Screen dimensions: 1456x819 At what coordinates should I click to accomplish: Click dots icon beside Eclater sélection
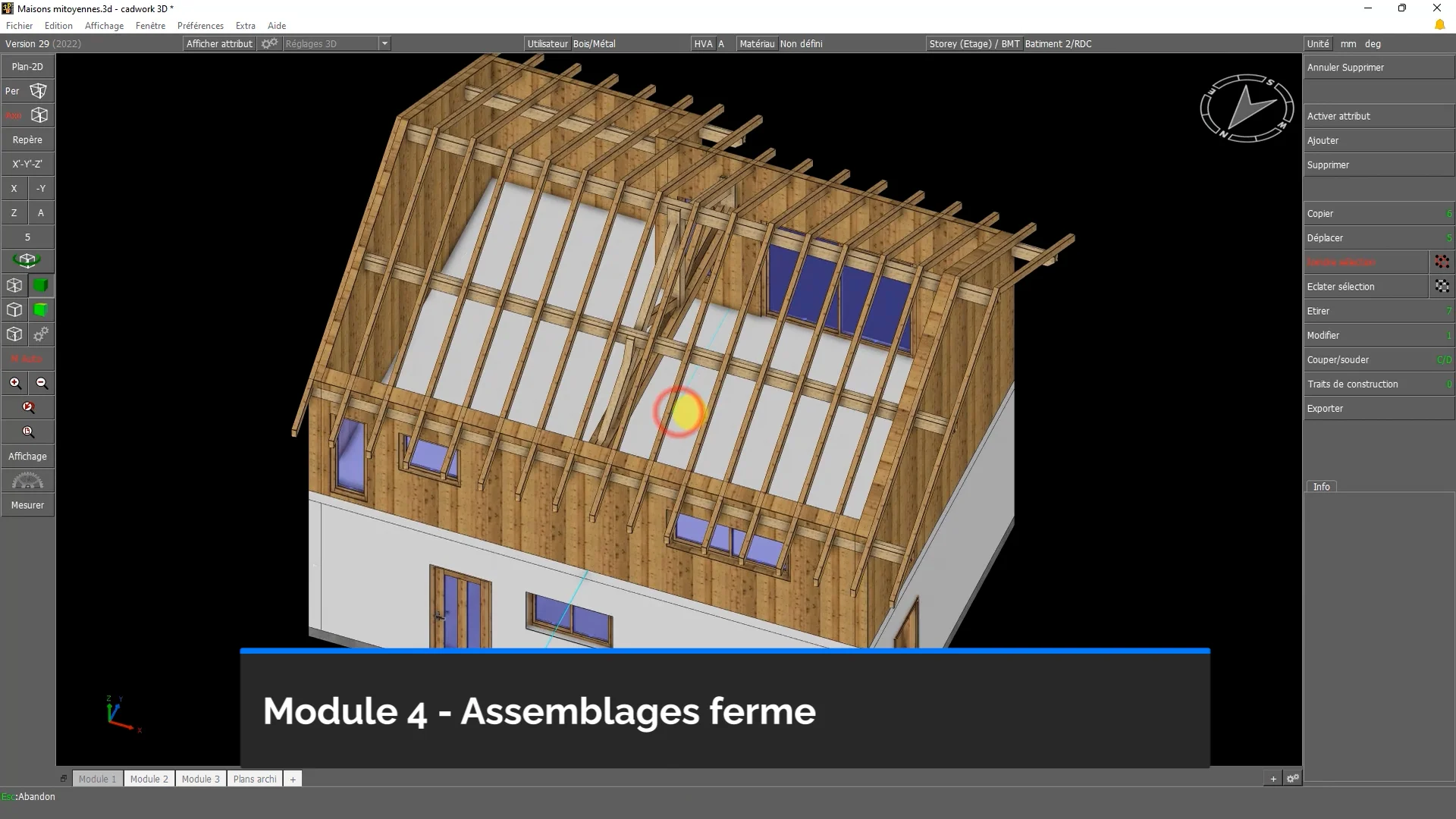pyautogui.click(x=1442, y=287)
